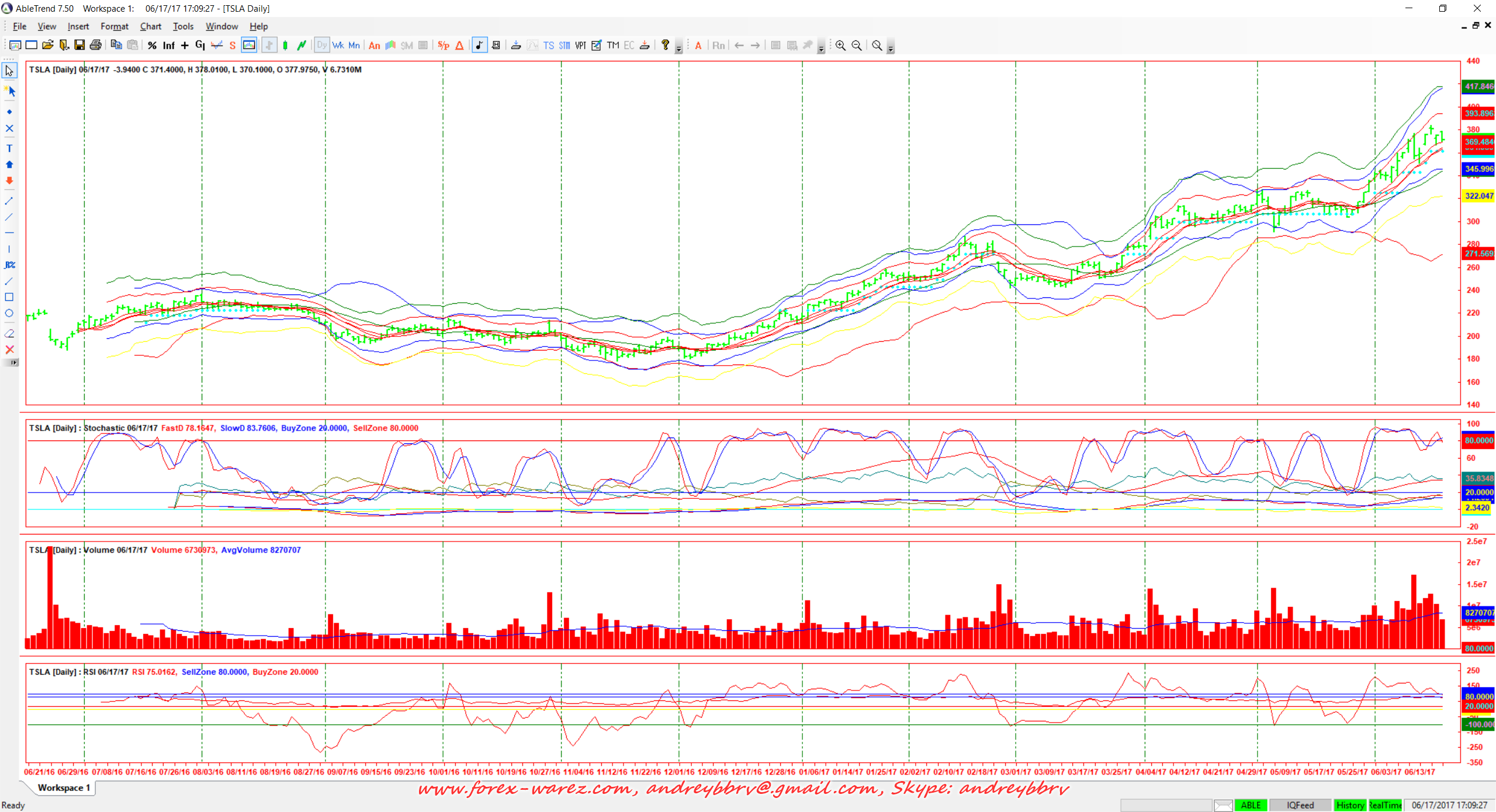Click the print icon in toolbar
This screenshot has width=1496, height=812.
(96, 45)
